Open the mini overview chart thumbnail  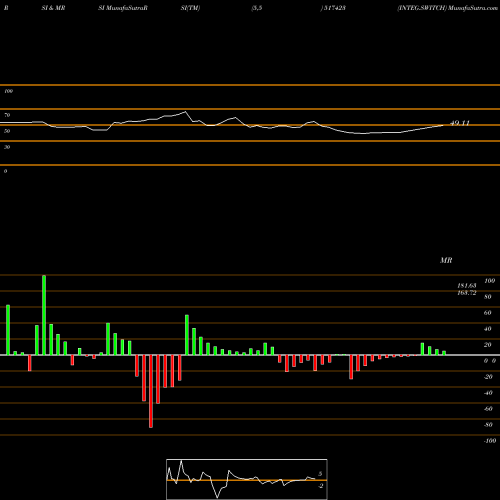[247, 479]
